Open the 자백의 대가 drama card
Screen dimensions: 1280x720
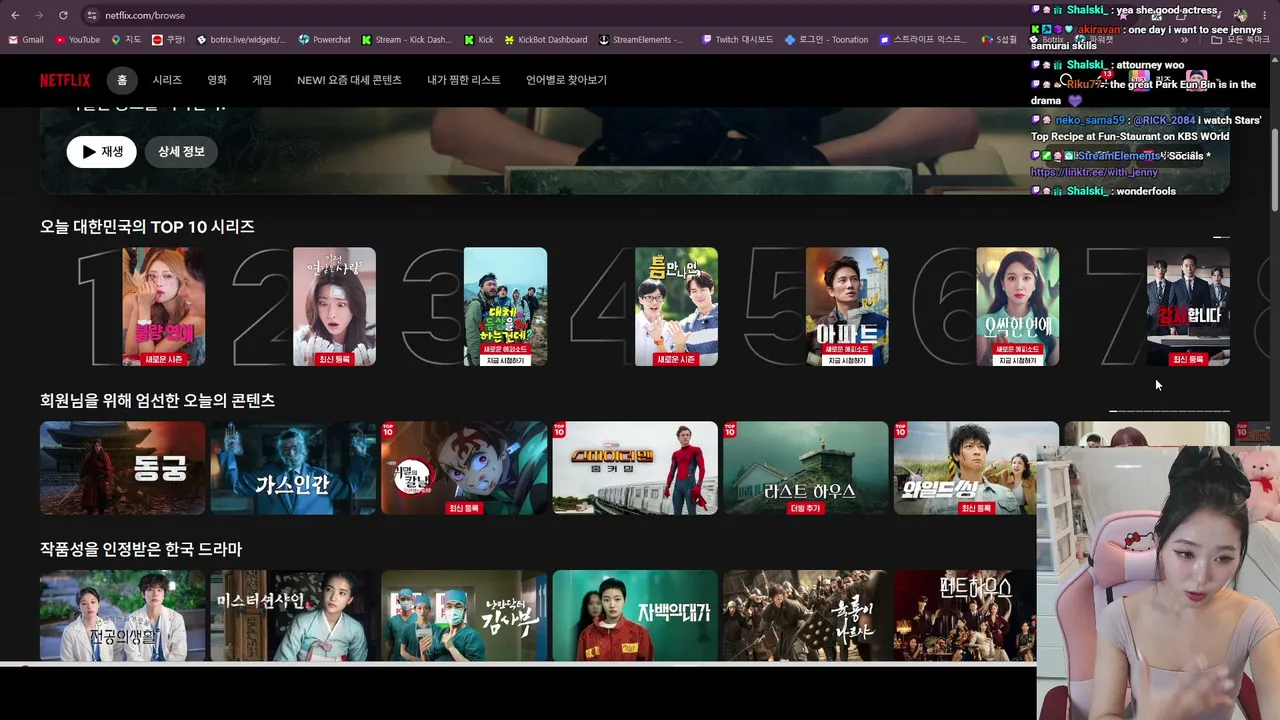click(635, 616)
